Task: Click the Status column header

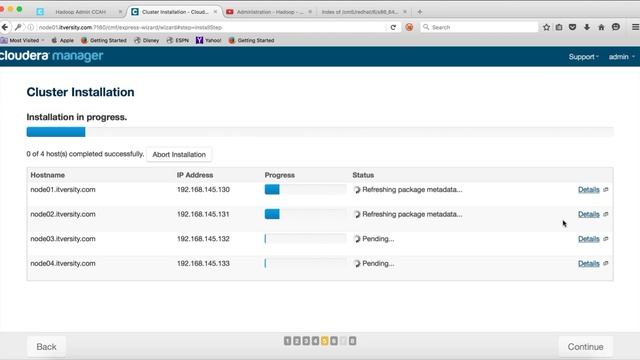Action: point(363,175)
